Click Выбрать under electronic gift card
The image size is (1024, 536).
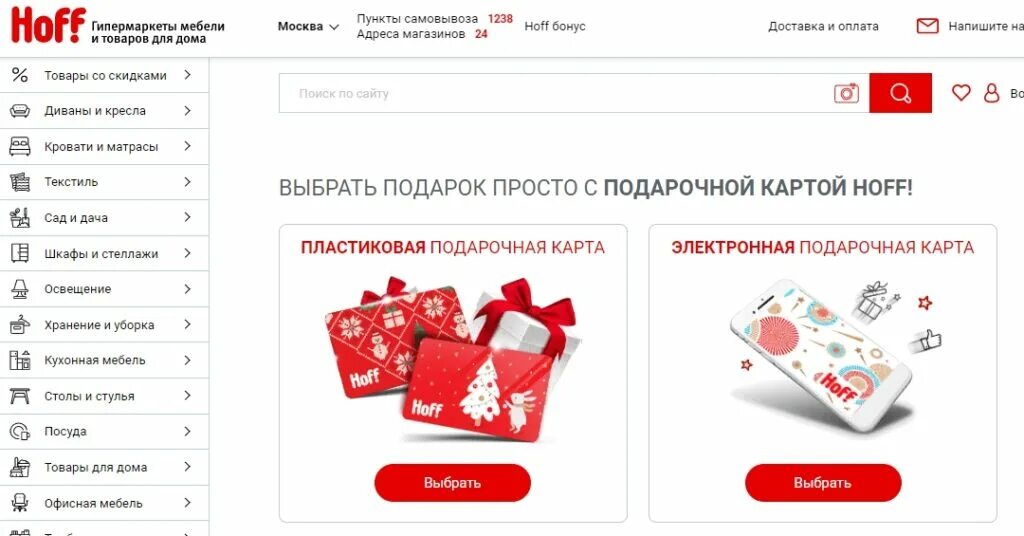click(823, 482)
